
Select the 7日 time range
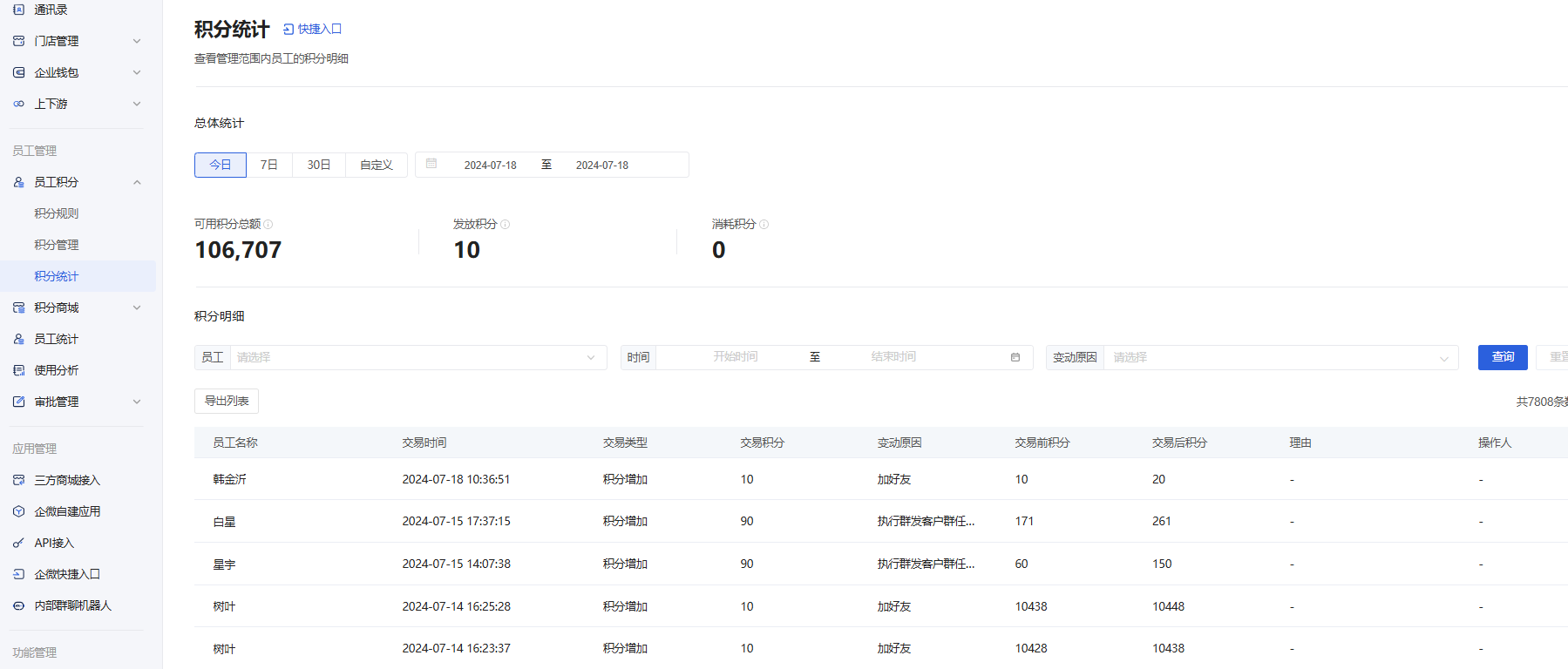(x=269, y=165)
